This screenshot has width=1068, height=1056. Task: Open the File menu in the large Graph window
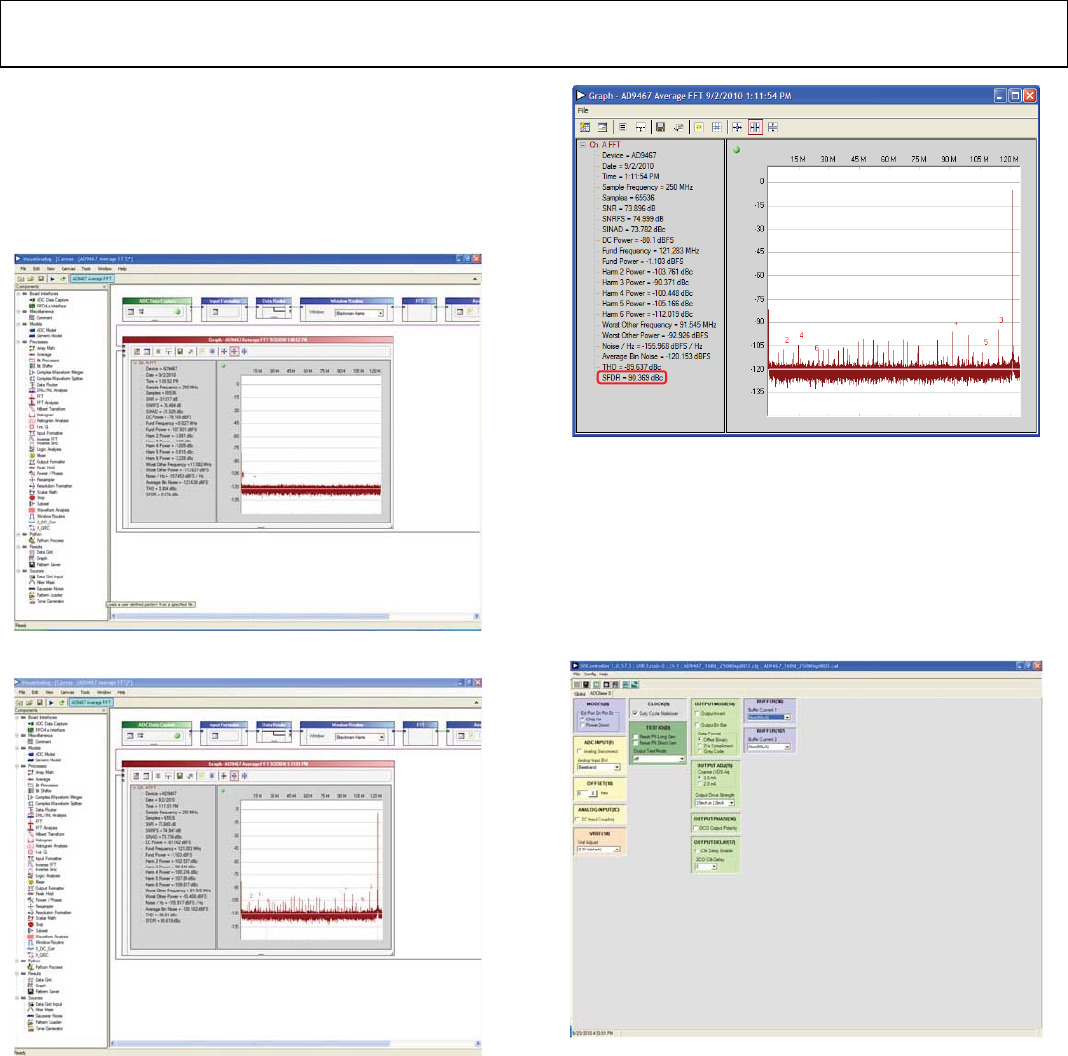pyautogui.click(x=583, y=110)
